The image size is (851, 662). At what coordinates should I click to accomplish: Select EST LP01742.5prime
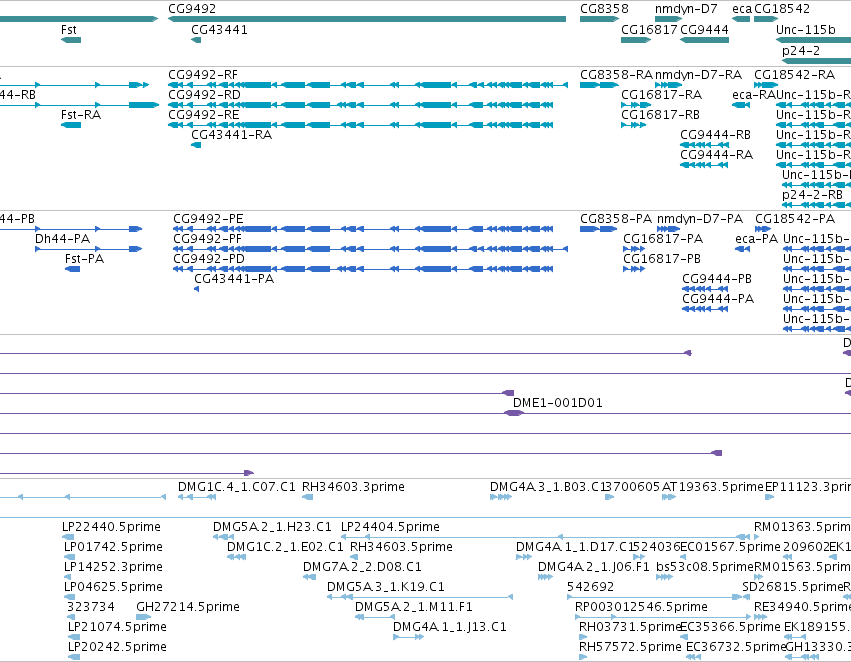coord(113,548)
